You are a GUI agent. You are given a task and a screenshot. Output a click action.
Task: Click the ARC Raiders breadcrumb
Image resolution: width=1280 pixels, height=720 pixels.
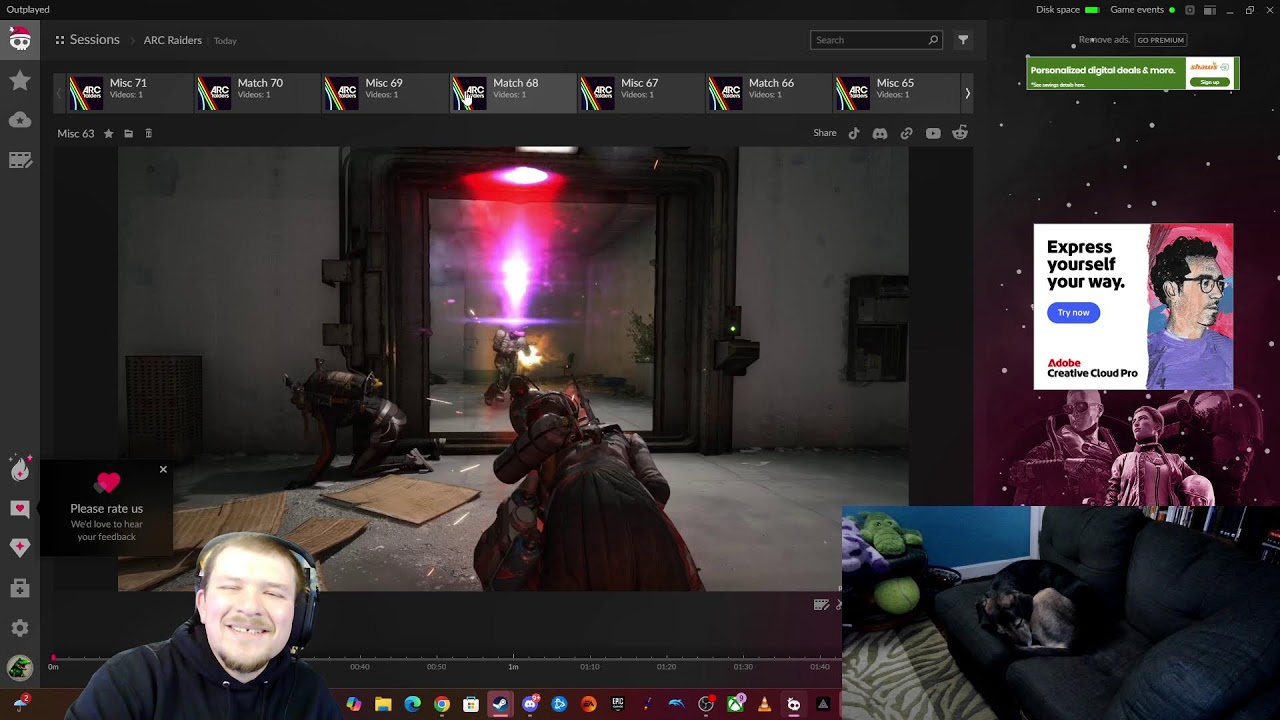pos(172,40)
